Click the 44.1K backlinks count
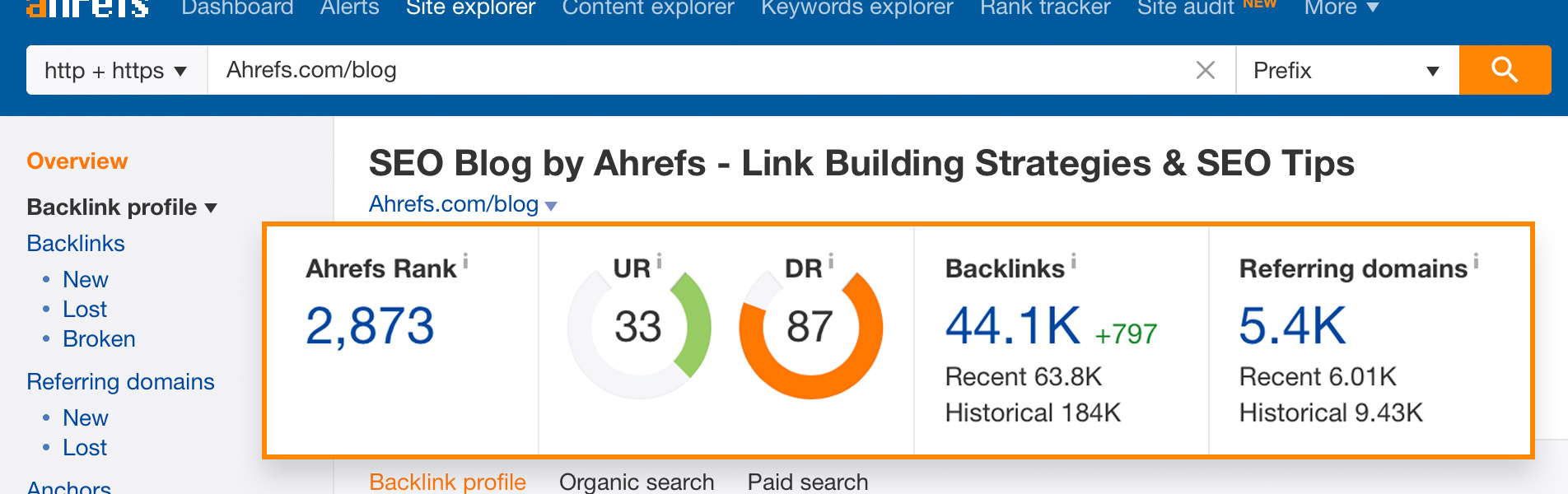Image resolution: width=1568 pixels, height=494 pixels. tap(1013, 325)
